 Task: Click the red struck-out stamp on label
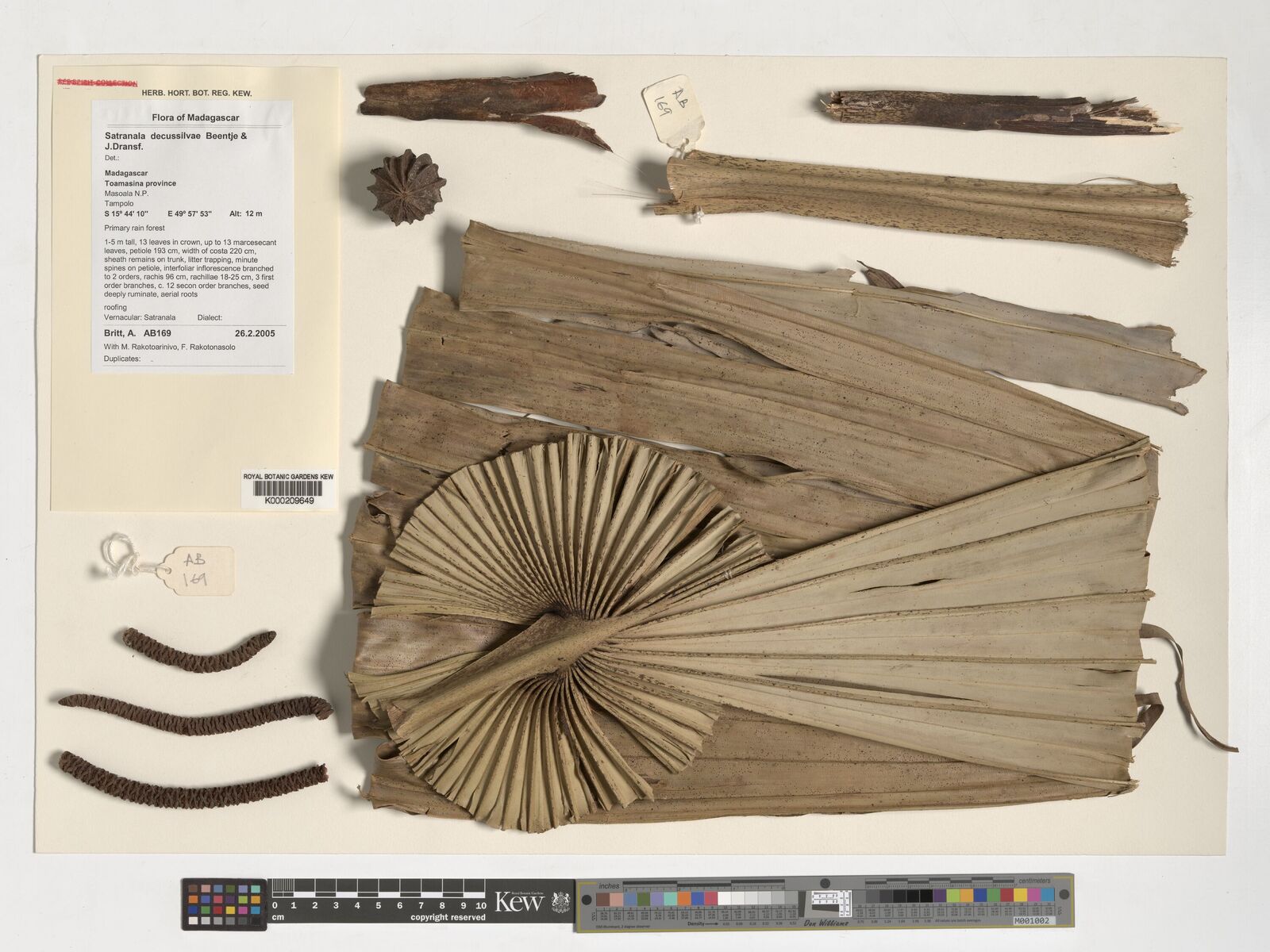click(97, 83)
